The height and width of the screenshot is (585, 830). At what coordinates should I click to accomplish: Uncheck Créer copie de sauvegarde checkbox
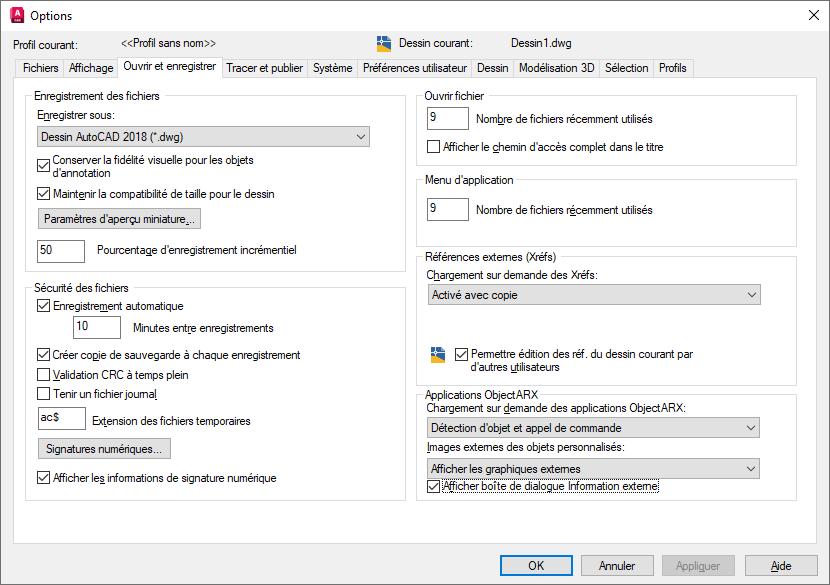(43, 355)
